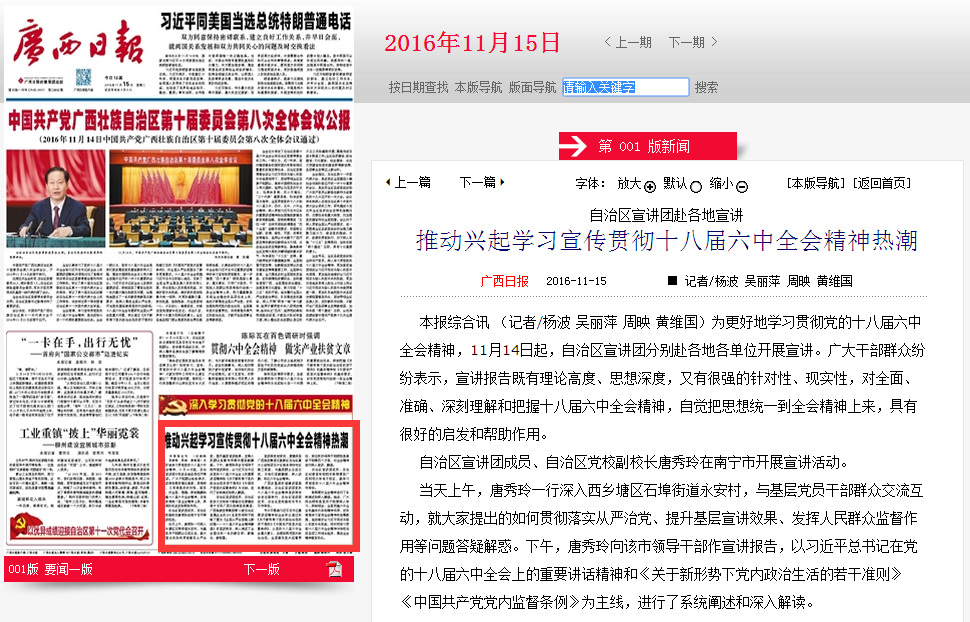
Task: Click inside the keyword search input box
Action: 628,86
